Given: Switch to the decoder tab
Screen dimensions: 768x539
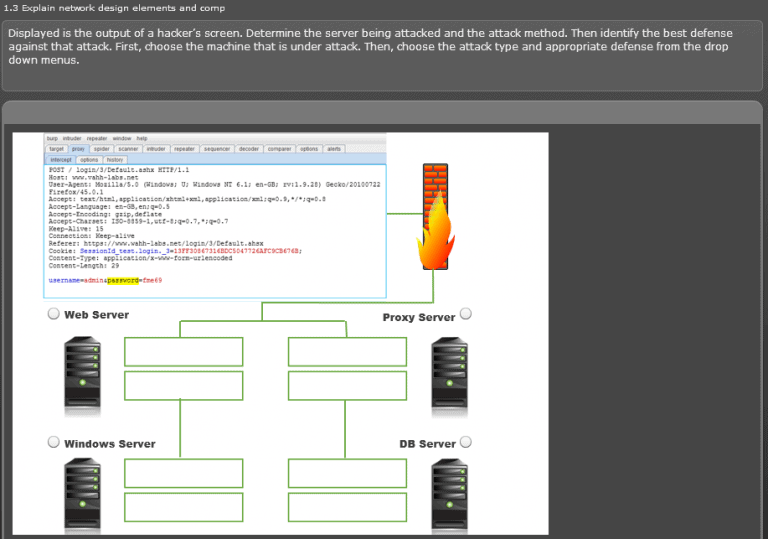Looking at the screenshot, I should [250, 148].
